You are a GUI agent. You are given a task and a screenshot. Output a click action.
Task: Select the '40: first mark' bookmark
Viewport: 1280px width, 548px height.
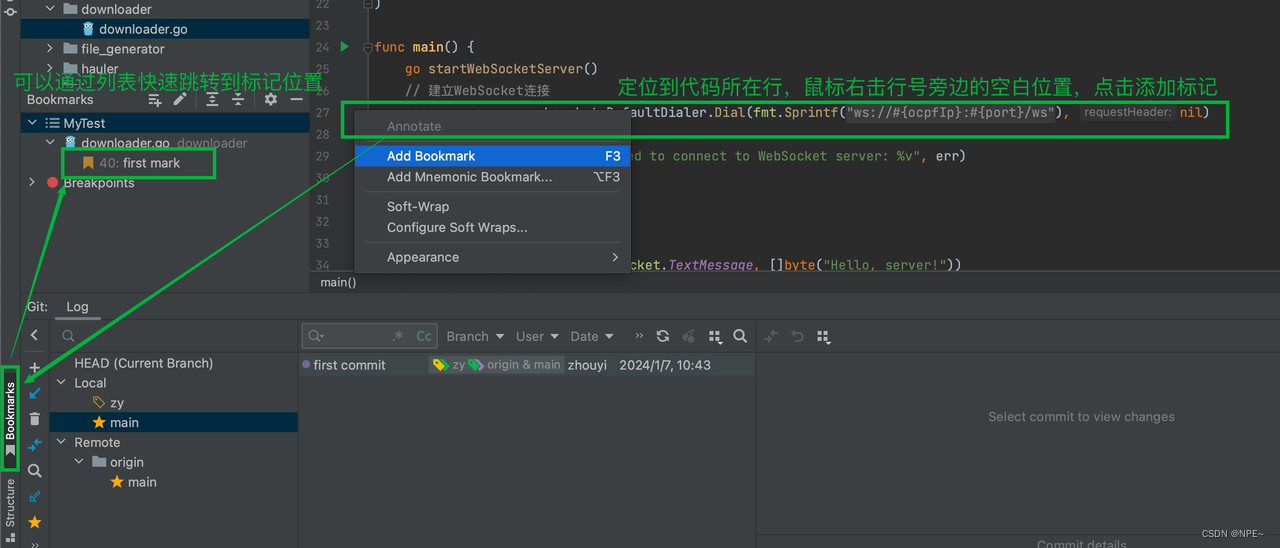[139, 163]
